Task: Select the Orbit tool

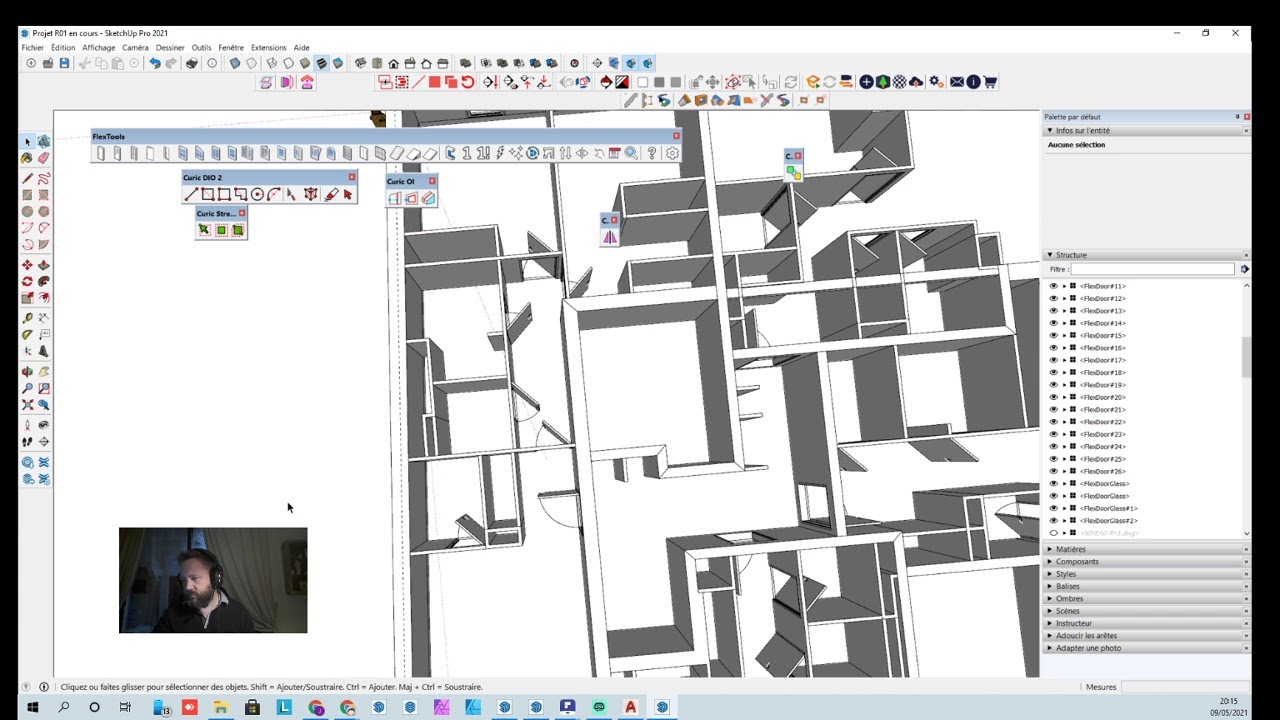Action: click(27, 372)
